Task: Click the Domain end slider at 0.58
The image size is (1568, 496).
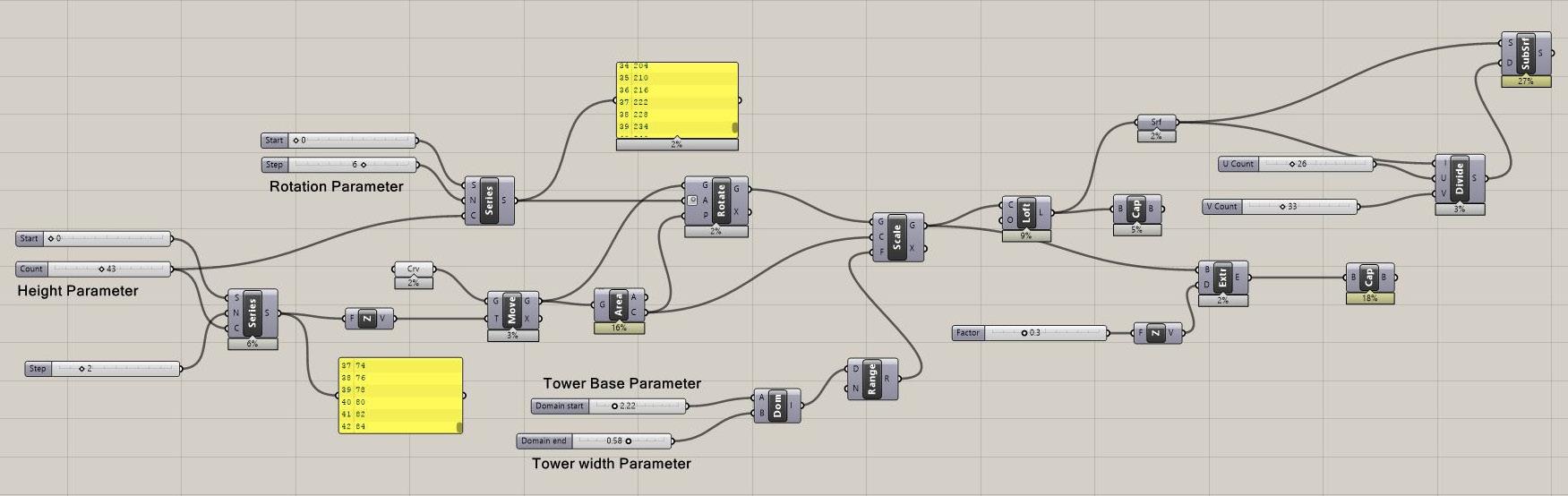Action: click(x=595, y=440)
